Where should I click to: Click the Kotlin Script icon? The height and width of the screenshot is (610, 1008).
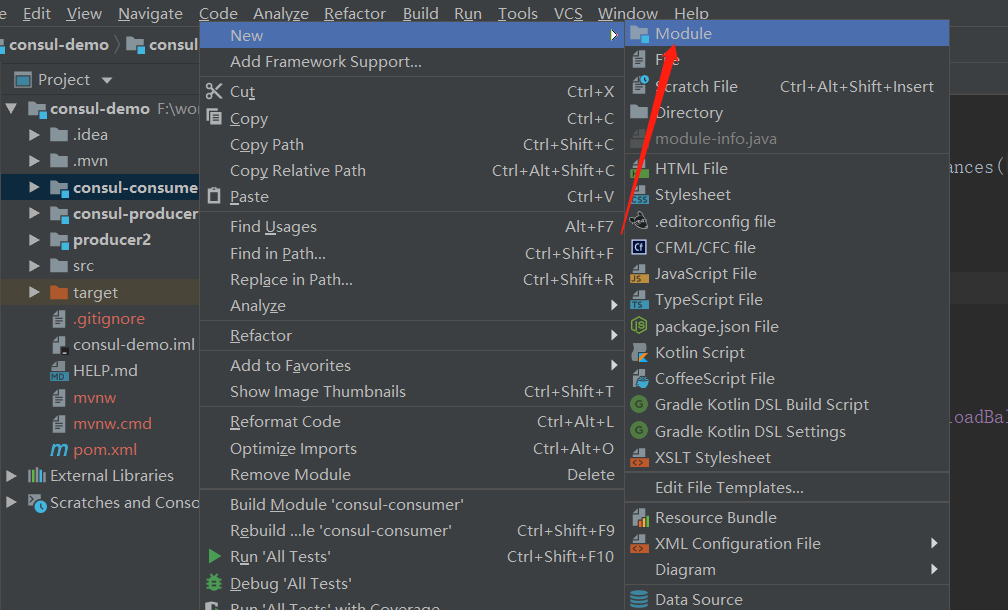639,353
